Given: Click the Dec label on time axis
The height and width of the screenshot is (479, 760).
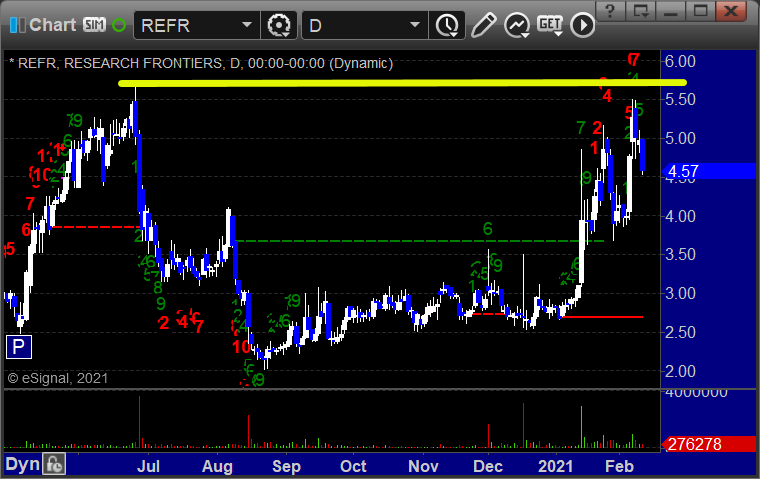Looking at the screenshot, I should pos(488,466).
